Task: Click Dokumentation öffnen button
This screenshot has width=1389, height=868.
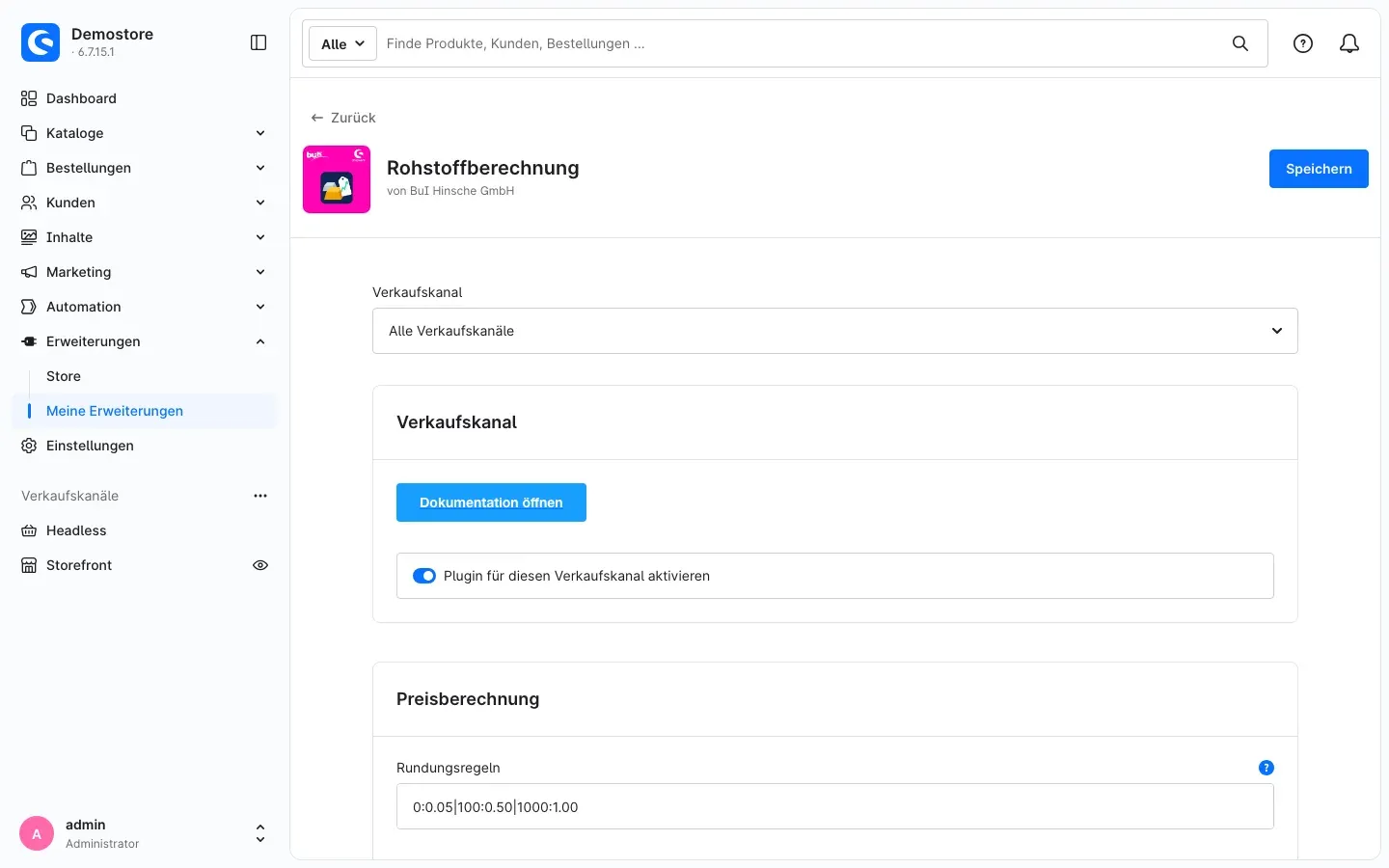Action: (491, 502)
